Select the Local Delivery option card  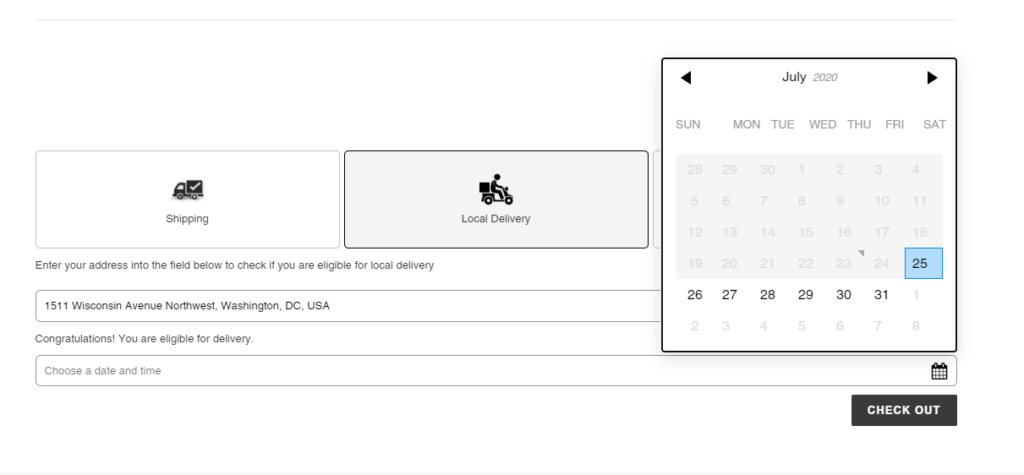tap(496, 199)
